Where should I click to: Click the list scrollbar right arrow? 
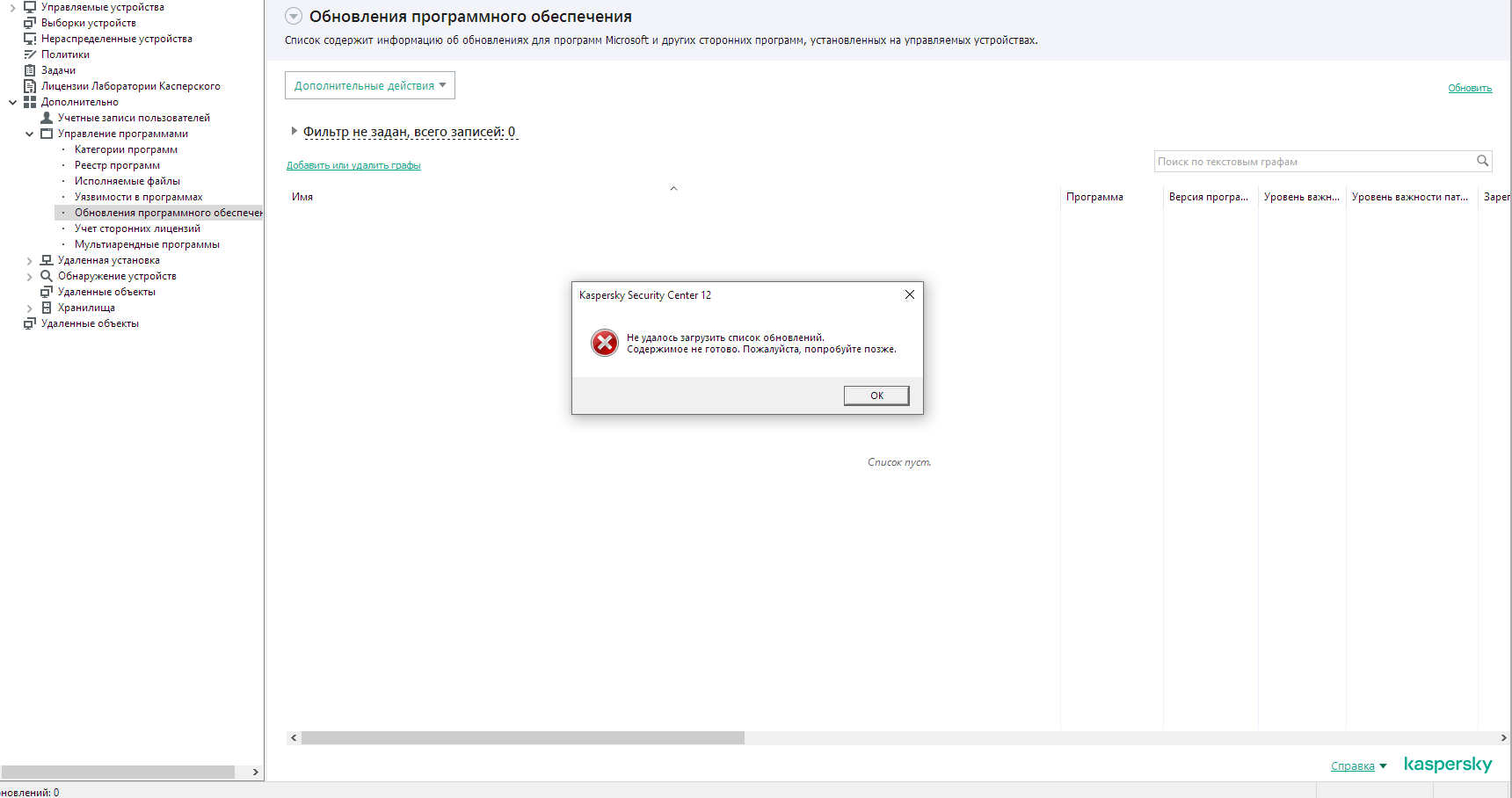pos(1503,738)
